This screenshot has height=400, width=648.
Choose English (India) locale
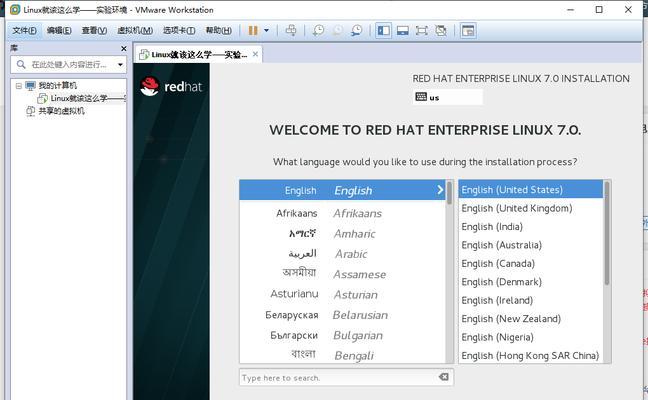point(531,227)
